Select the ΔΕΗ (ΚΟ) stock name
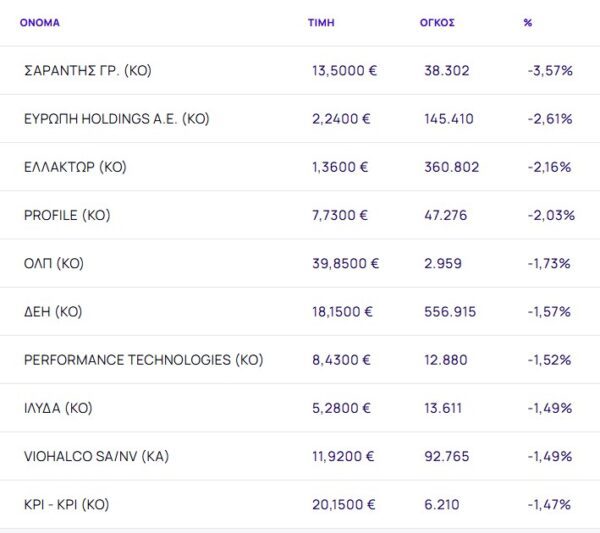 pos(53,311)
